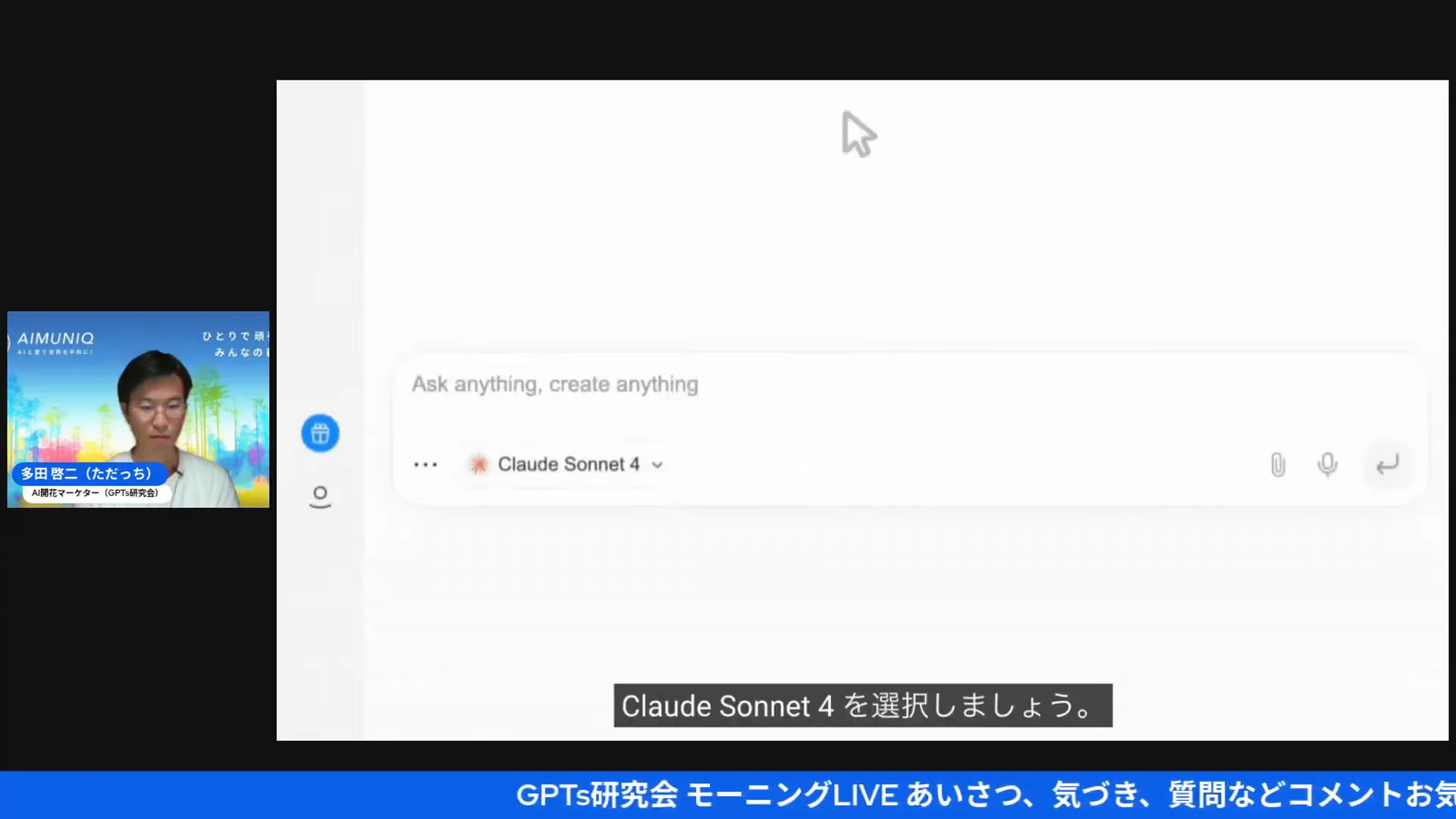Click the blue gift icon in sidebar
Screen dimensions: 1456x819
[320, 434]
